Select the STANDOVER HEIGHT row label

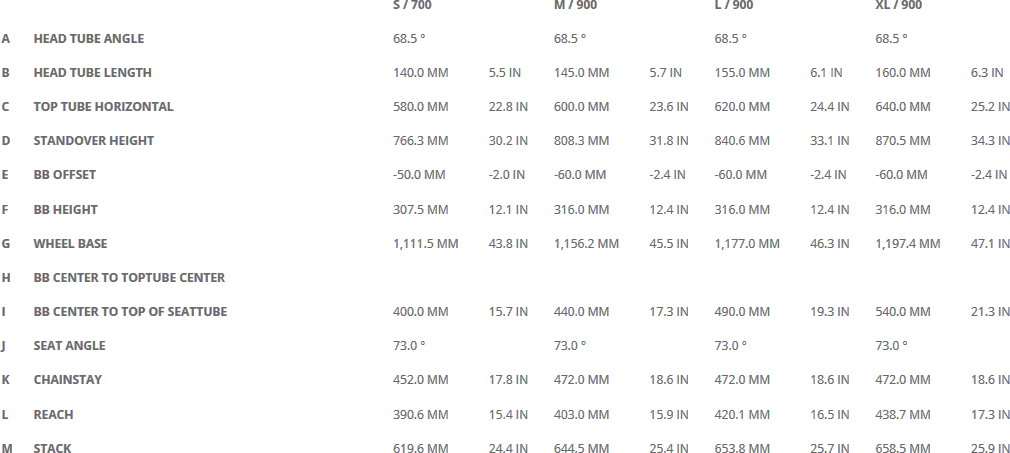click(x=93, y=141)
